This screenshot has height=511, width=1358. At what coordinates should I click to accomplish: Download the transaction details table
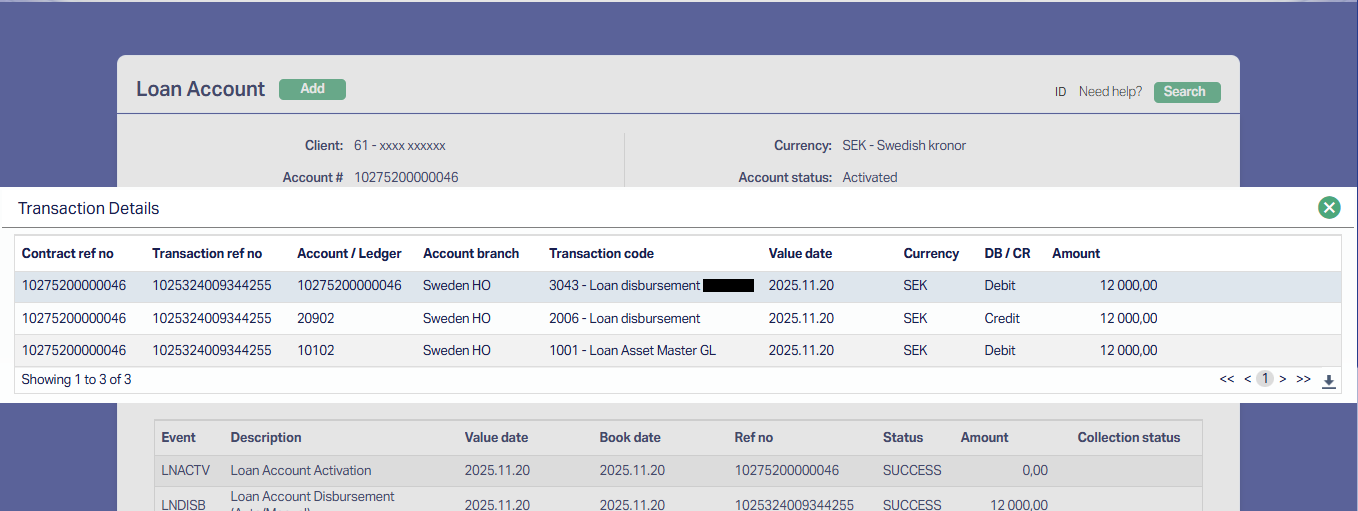[x=1328, y=380]
